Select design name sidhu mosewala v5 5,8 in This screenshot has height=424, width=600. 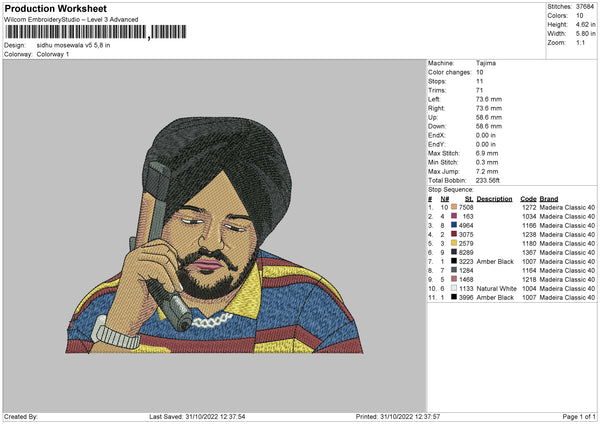click(73, 45)
